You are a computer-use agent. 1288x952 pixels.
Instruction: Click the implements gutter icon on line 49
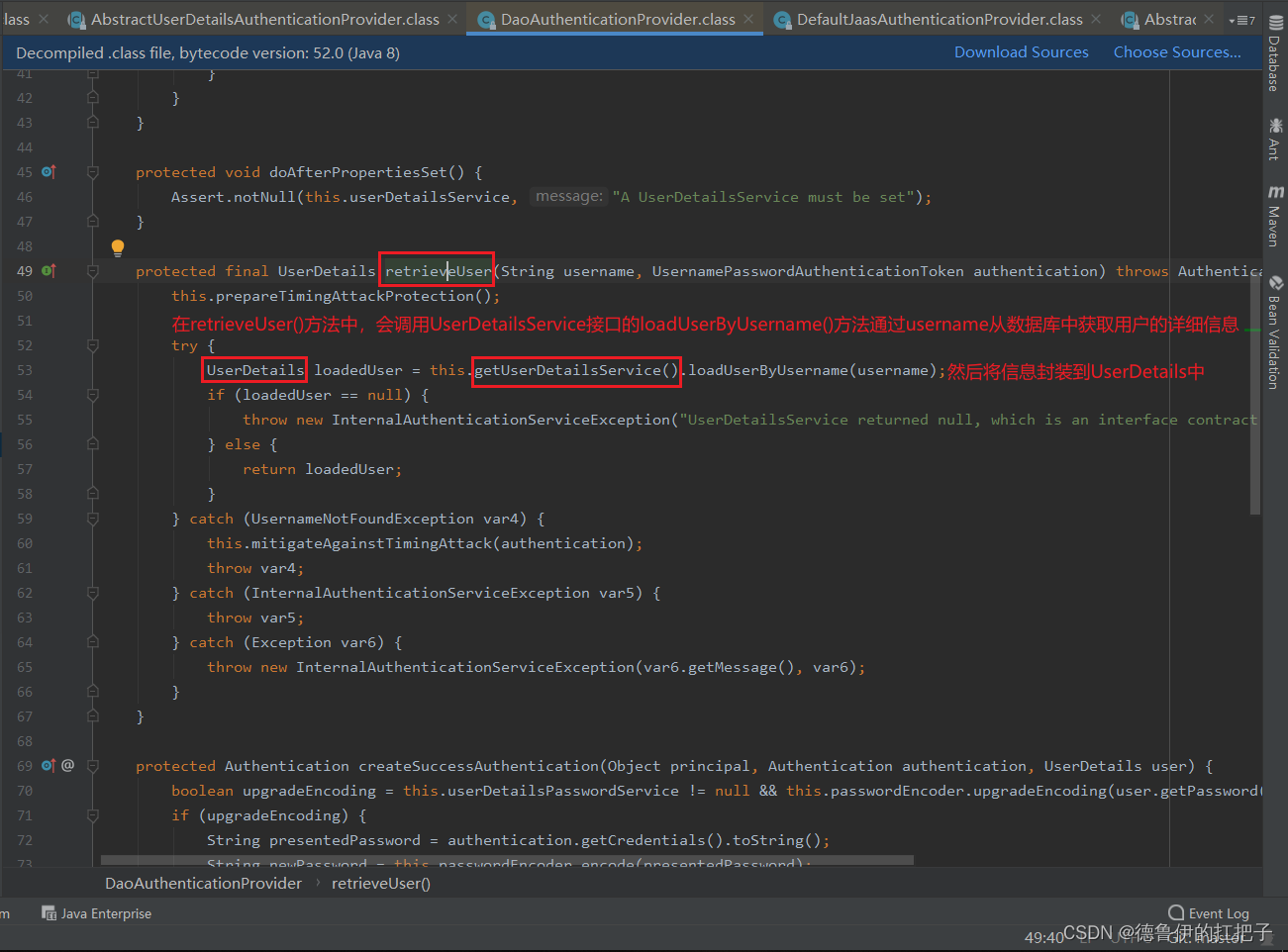point(49,271)
